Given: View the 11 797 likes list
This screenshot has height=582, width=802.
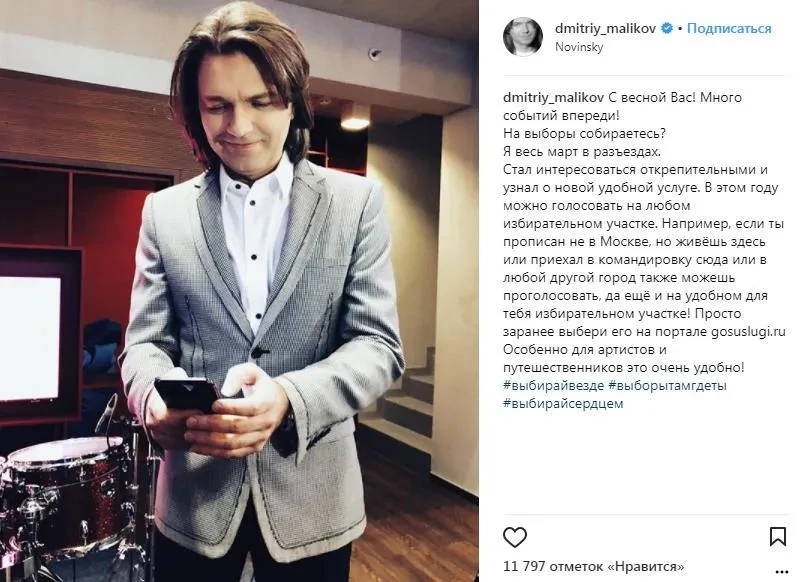Looking at the screenshot, I should point(594,567).
